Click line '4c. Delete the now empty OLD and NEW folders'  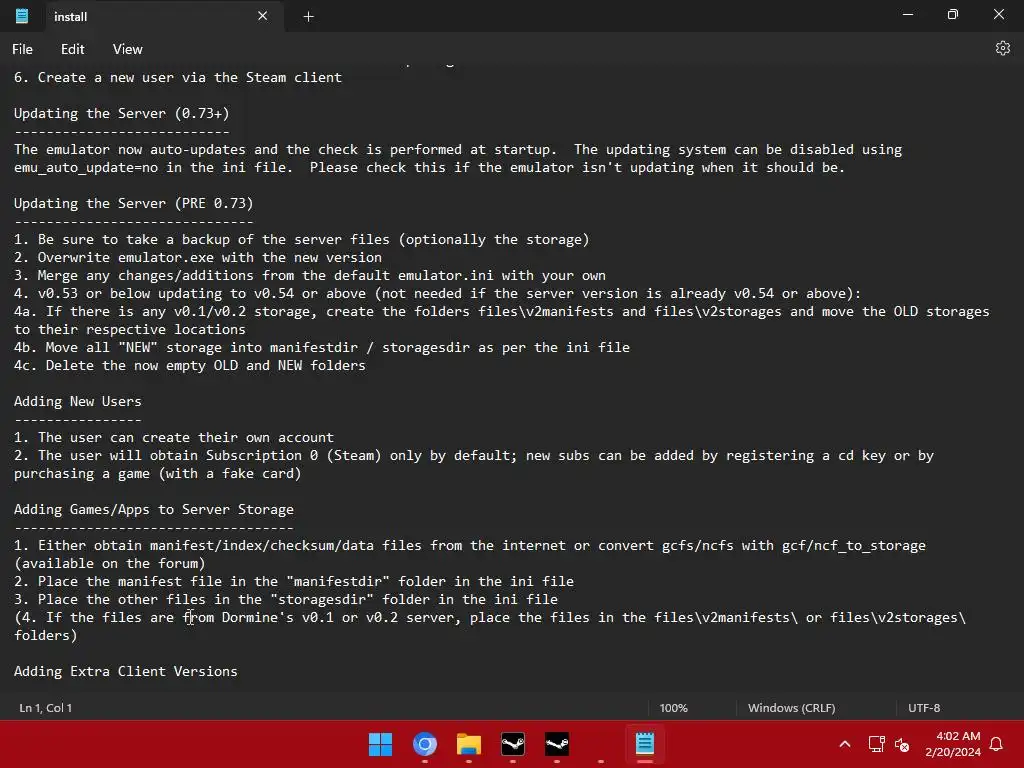tap(189, 366)
